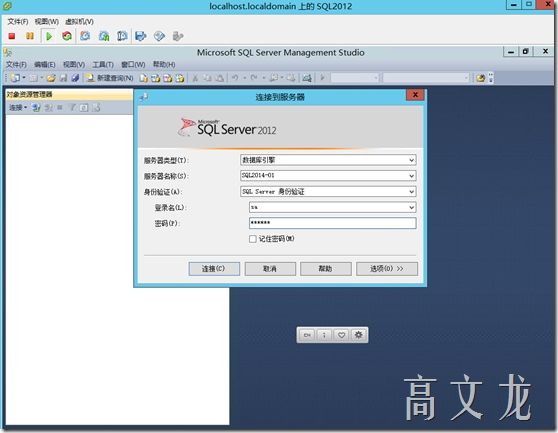Open the undo history dropdown arrow
Image resolution: width=558 pixels, height=433 pixels.
pos(244,78)
